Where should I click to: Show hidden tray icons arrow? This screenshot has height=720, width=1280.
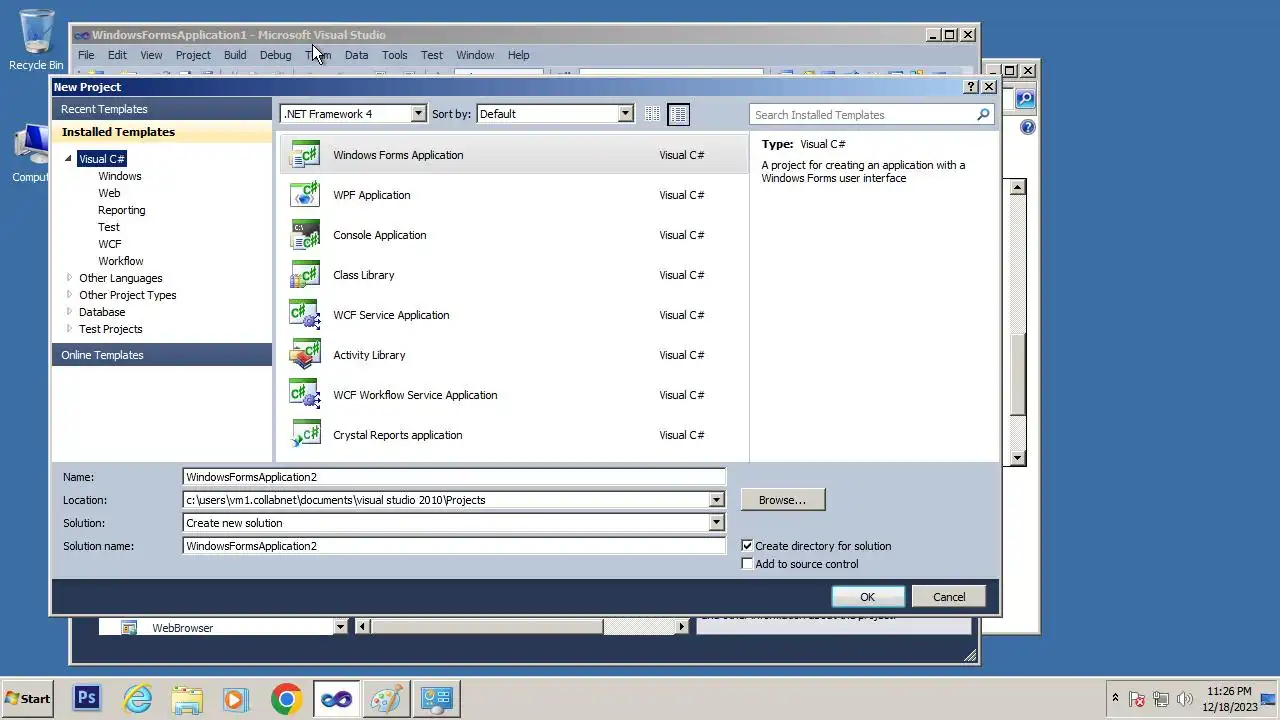point(1115,698)
